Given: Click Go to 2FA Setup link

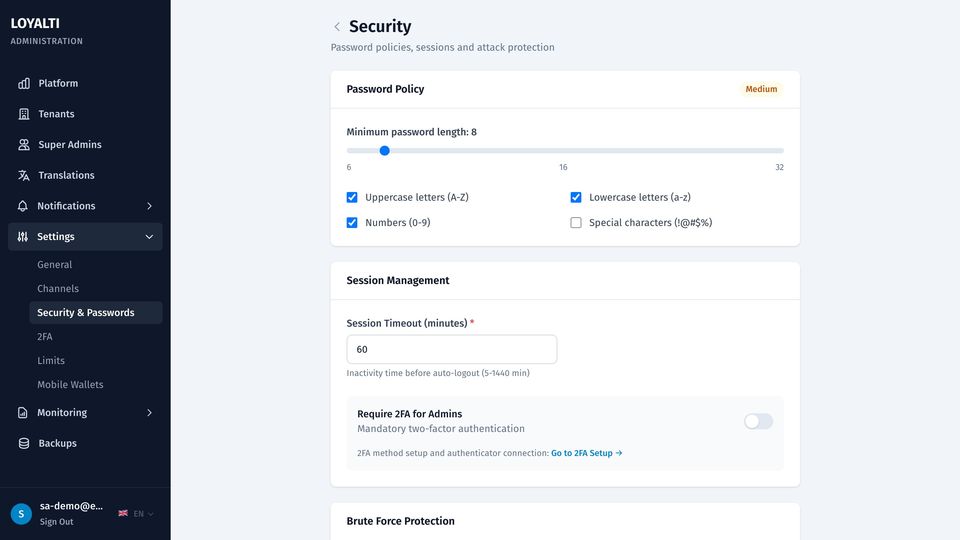Looking at the screenshot, I should pos(587,453).
